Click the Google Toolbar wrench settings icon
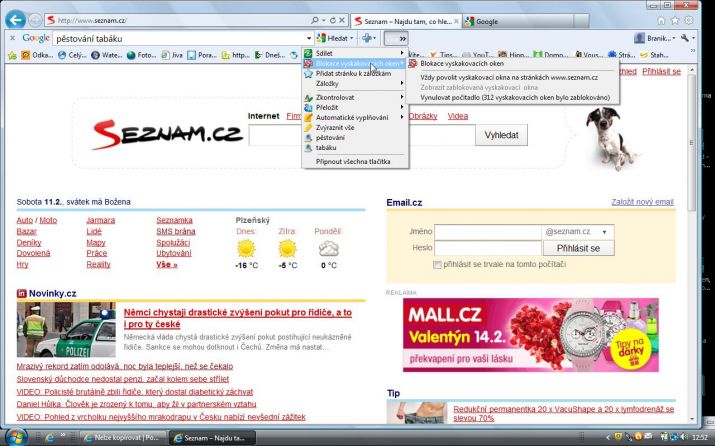This screenshot has width=715, height=446. tap(685, 38)
